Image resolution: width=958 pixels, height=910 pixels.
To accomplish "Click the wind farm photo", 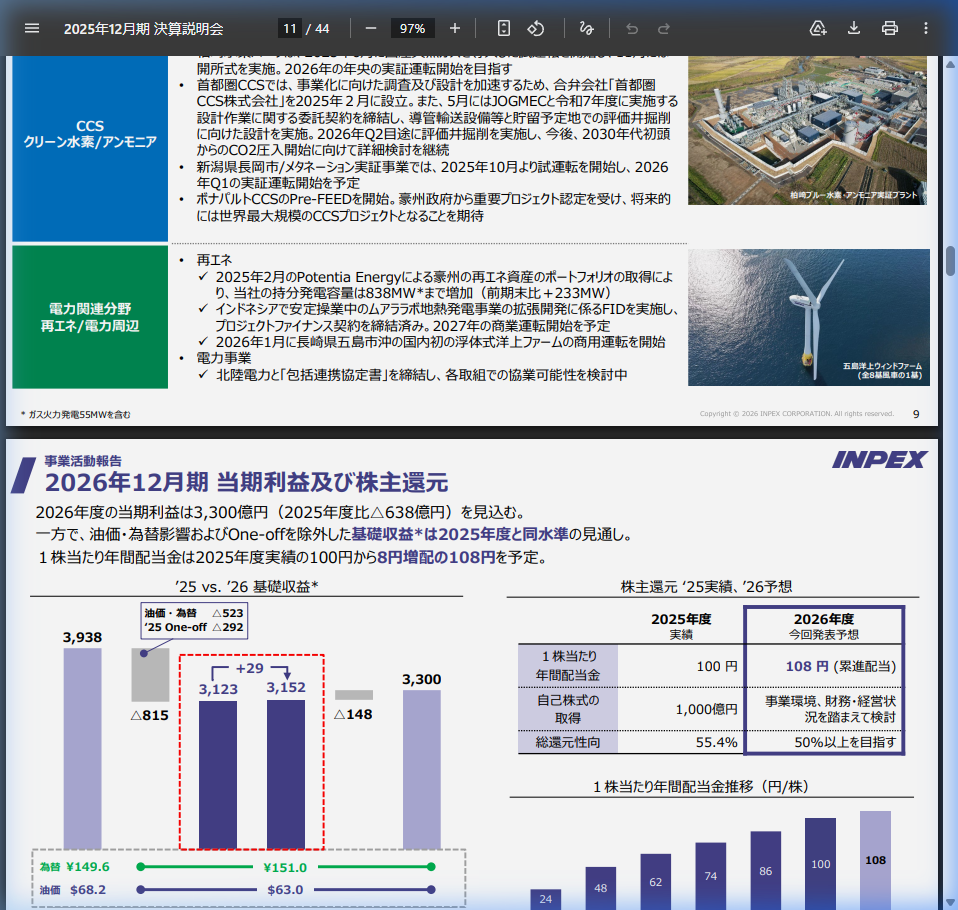I will coord(808,317).
